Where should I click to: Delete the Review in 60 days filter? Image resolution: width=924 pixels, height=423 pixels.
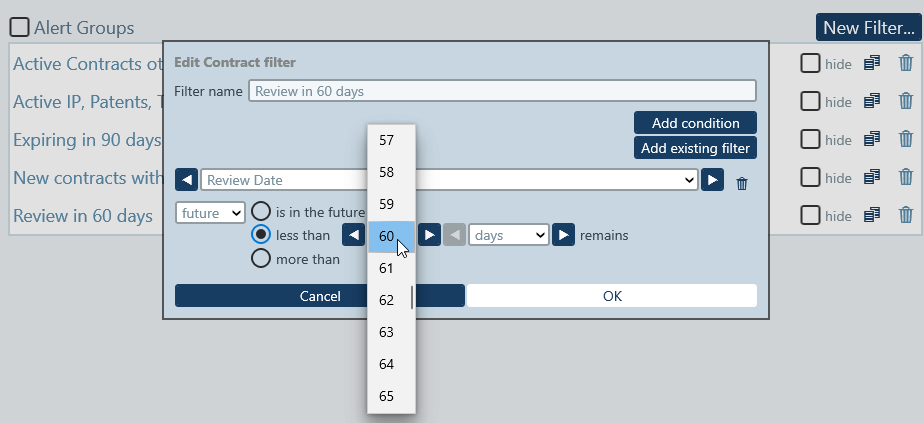coord(906,215)
